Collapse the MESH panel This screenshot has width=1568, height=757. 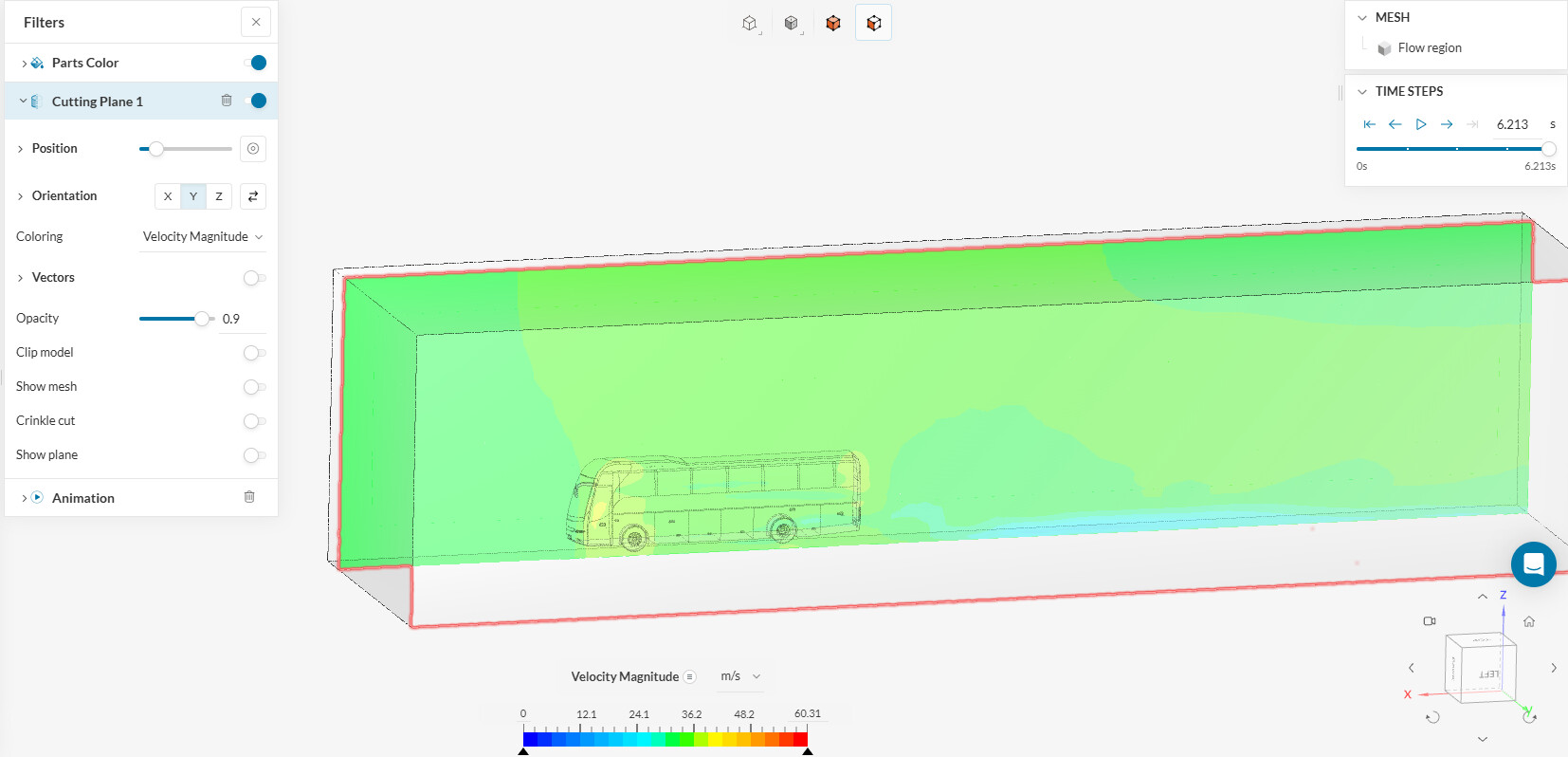click(1362, 18)
